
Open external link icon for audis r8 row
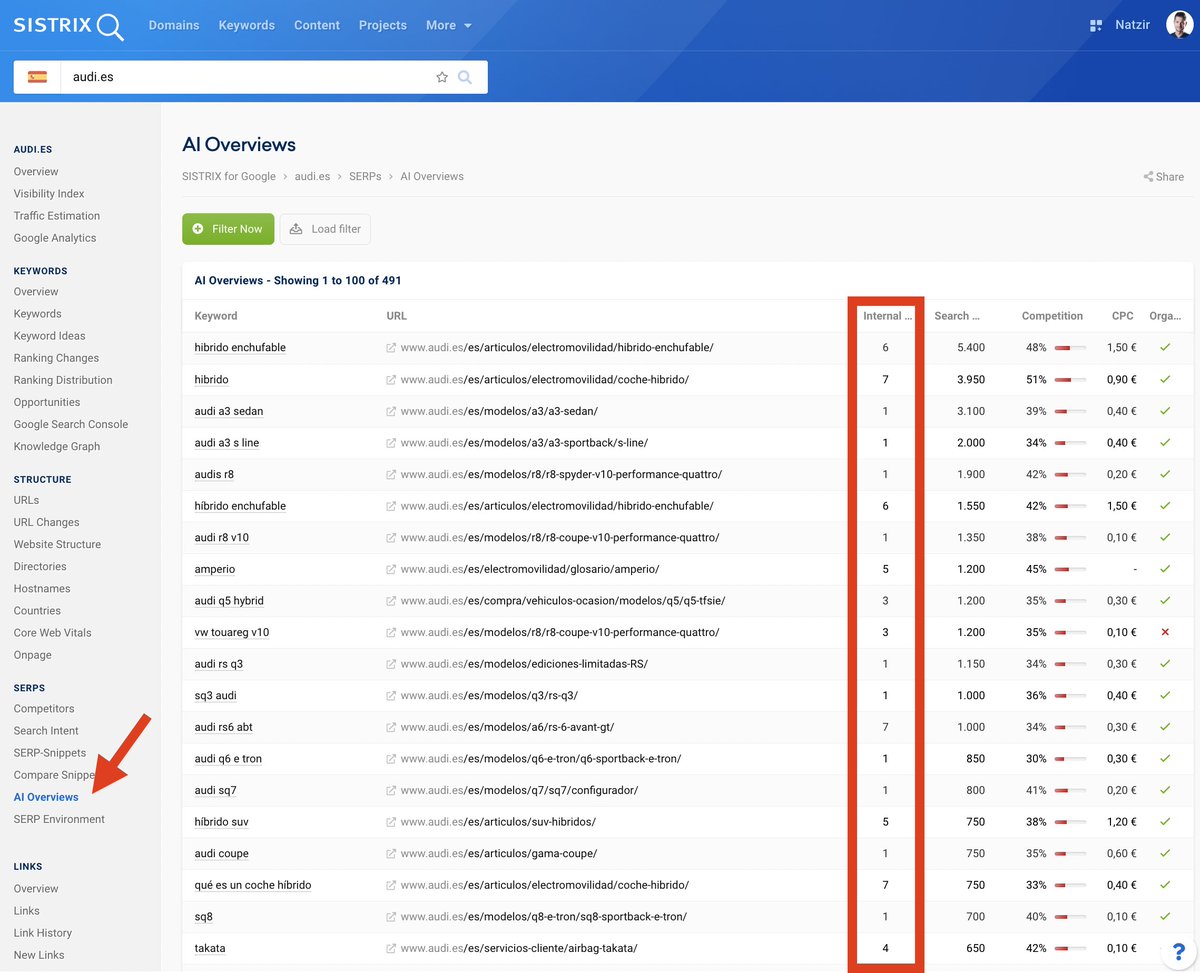(x=391, y=474)
